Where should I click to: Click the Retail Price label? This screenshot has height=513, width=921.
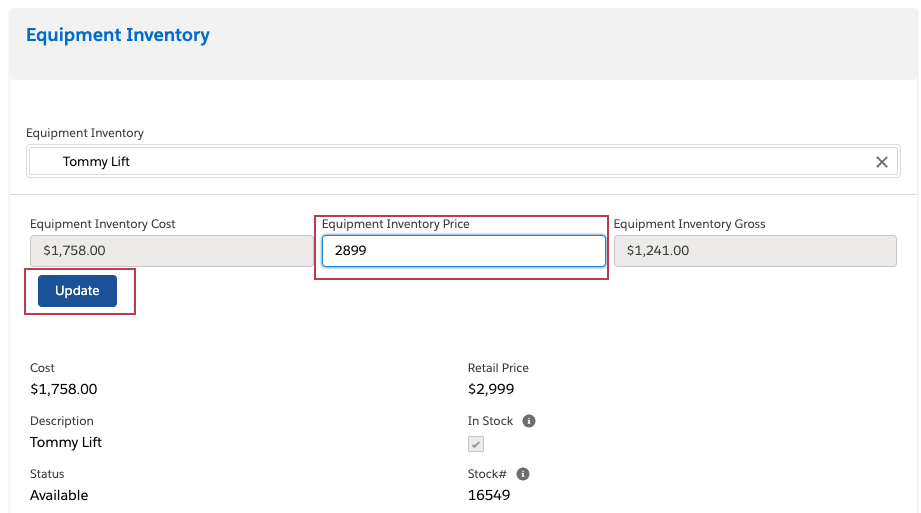point(498,368)
